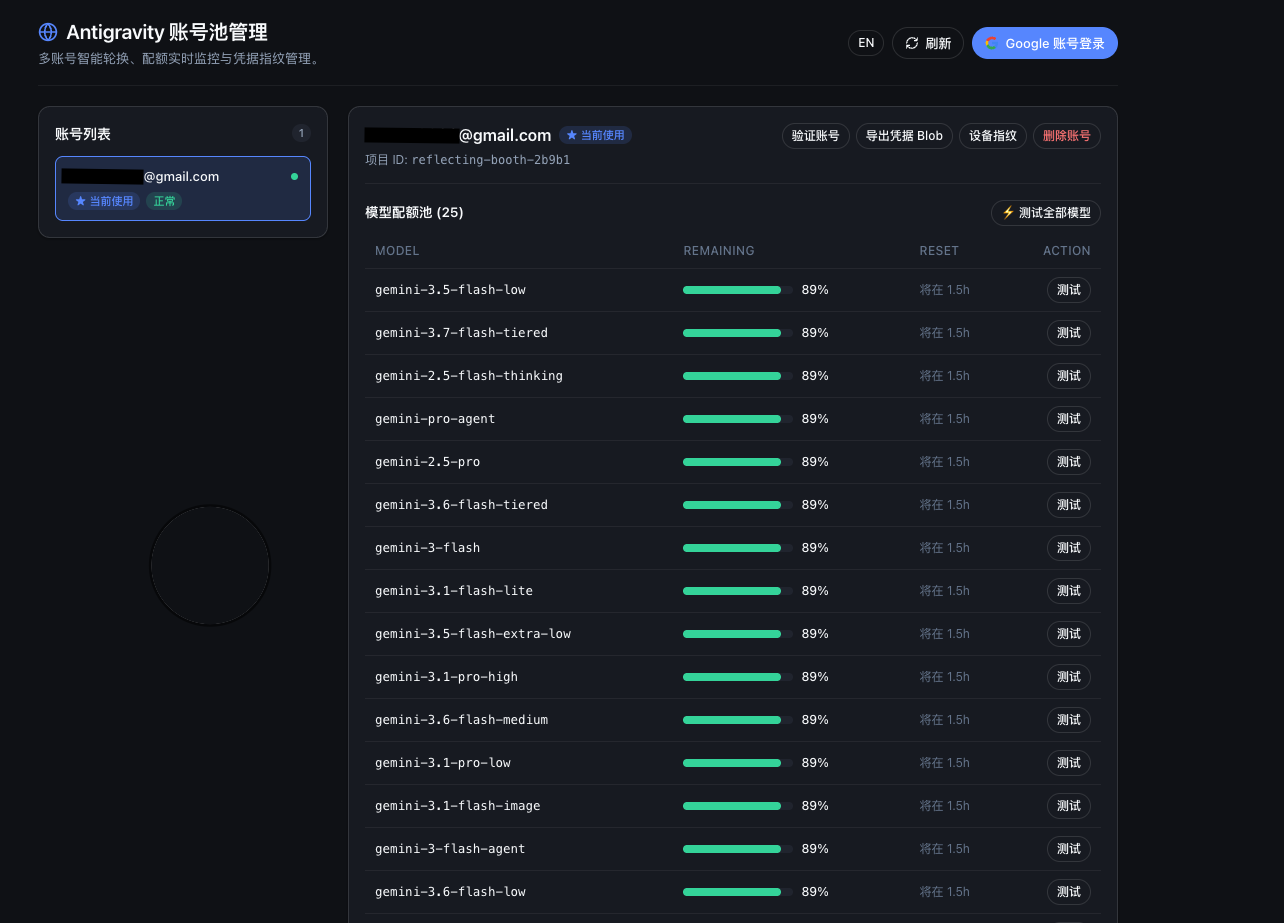Screen dimensions: 1284x923
Task: Click the green 正常 status badge
Action: [x=164, y=201]
